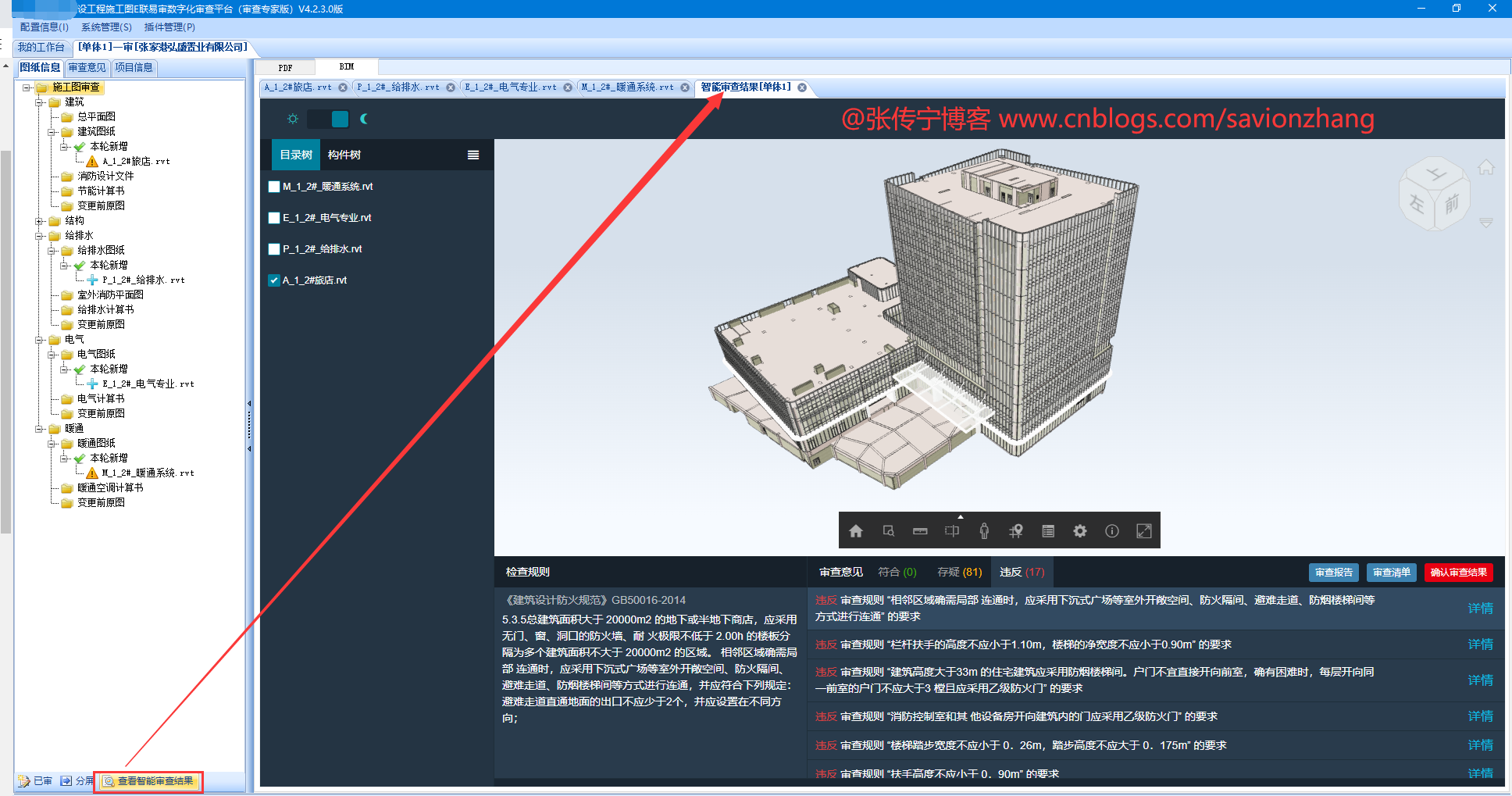This screenshot has height=796, width=1512.
Task: Select the zoom-to-region tool in the viewer toolbar
Action: tap(888, 531)
